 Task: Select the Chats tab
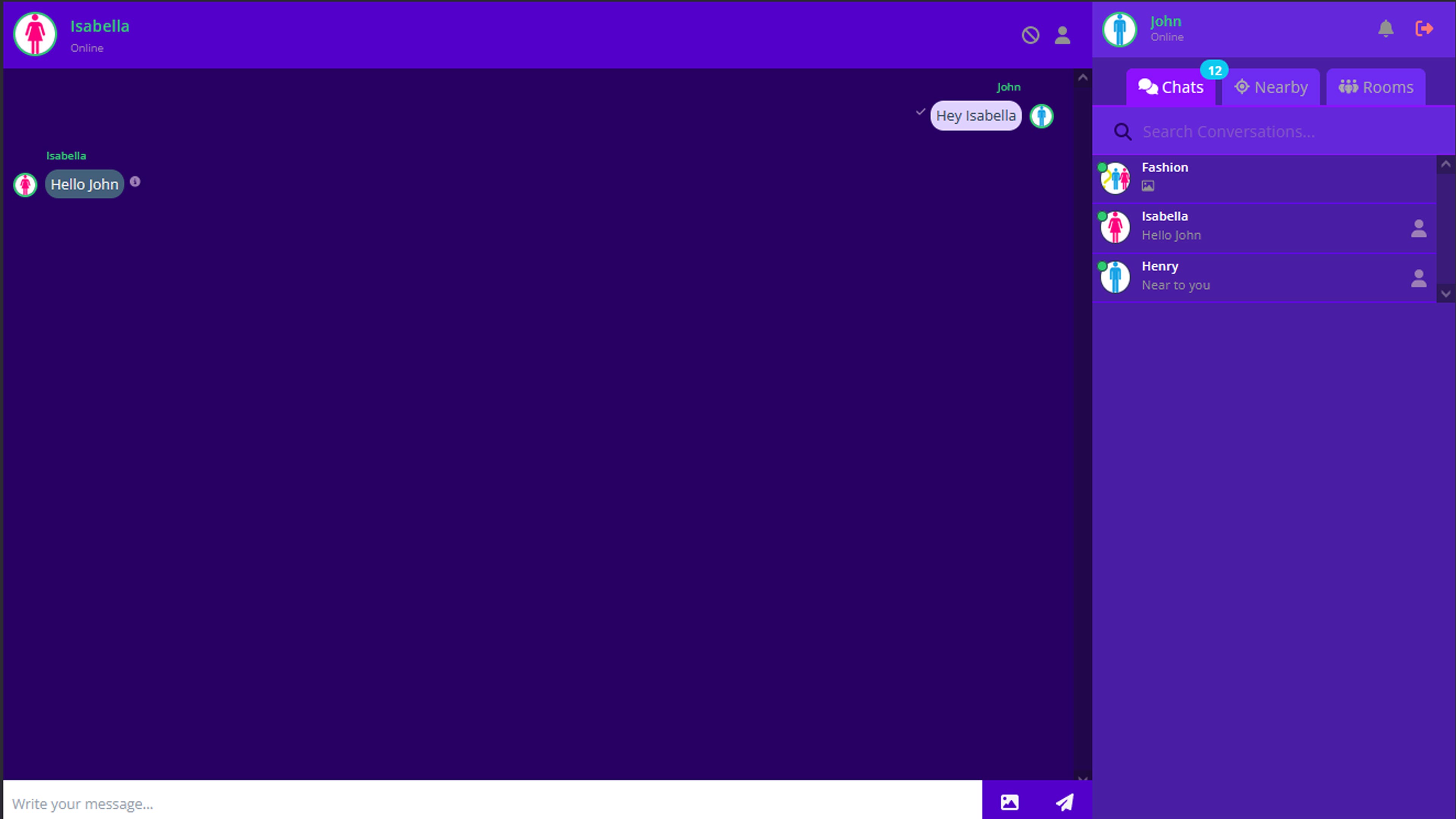click(x=1170, y=87)
